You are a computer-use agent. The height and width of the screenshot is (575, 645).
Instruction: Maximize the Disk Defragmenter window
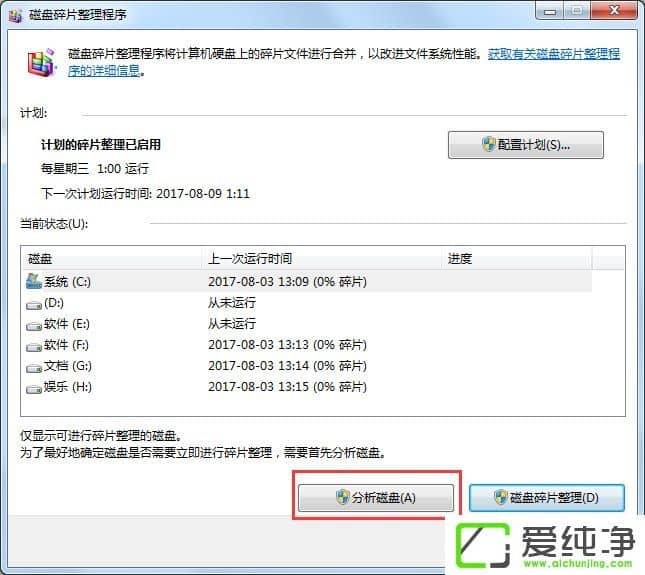574,13
